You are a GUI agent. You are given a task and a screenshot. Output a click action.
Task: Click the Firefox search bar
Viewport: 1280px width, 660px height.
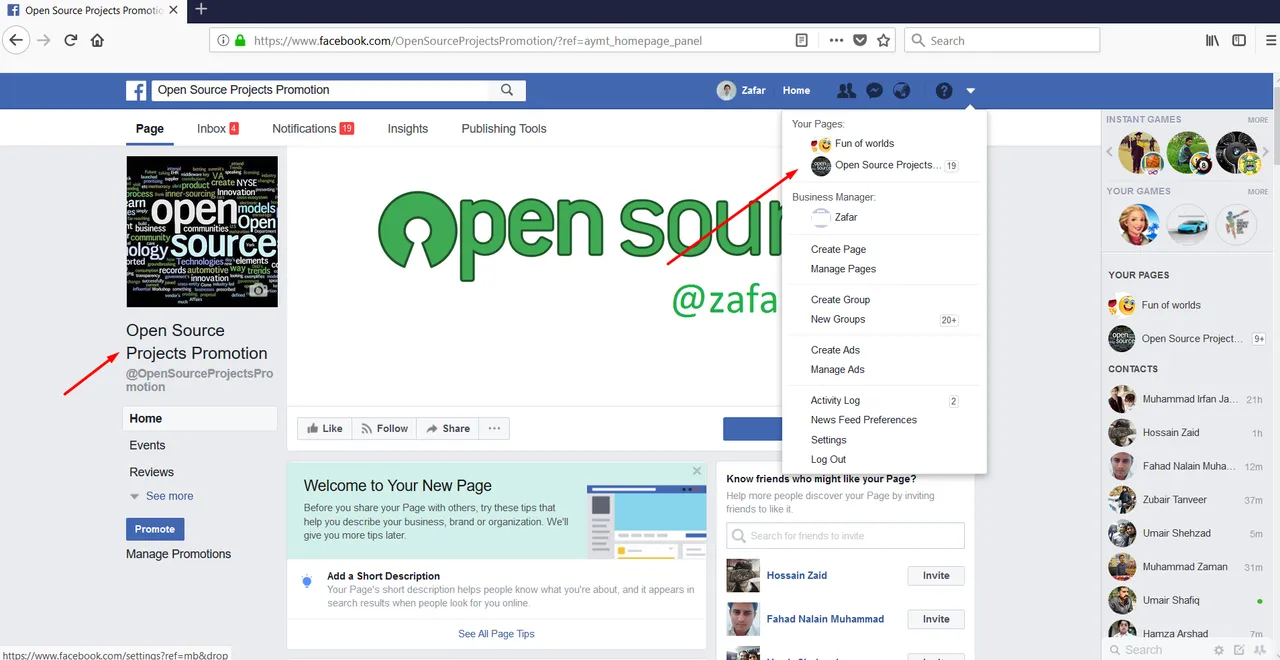pyautogui.click(x=1001, y=40)
